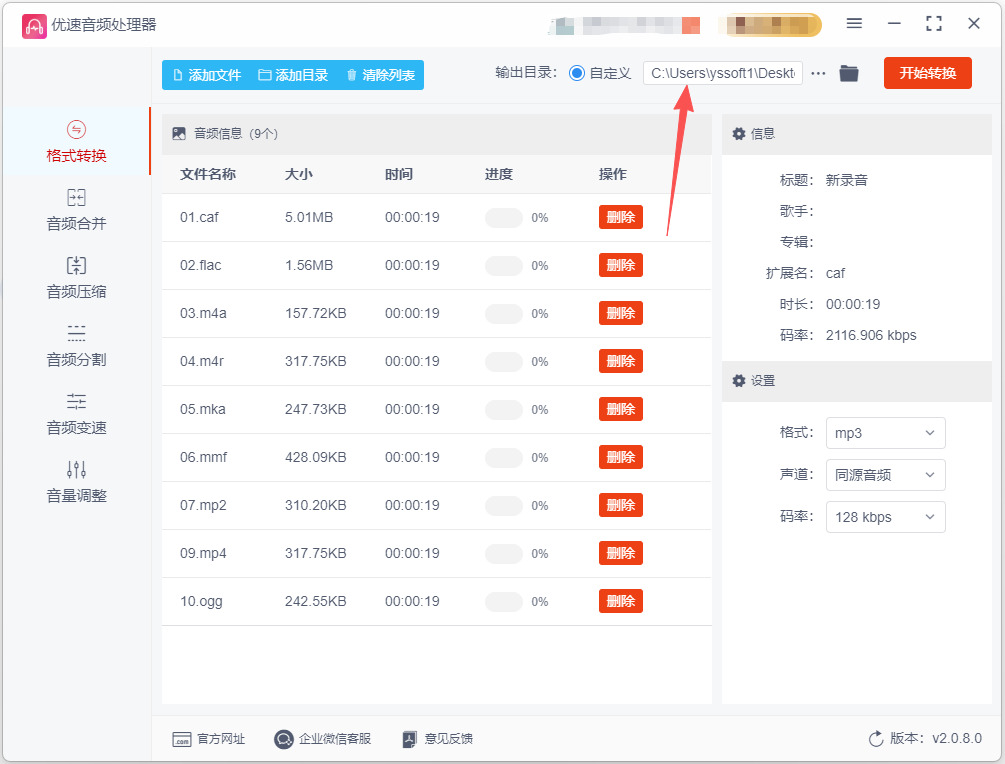The width and height of the screenshot is (1005, 764).
Task: Open the 格式 mp3 format dropdown
Action: (885, 433)
